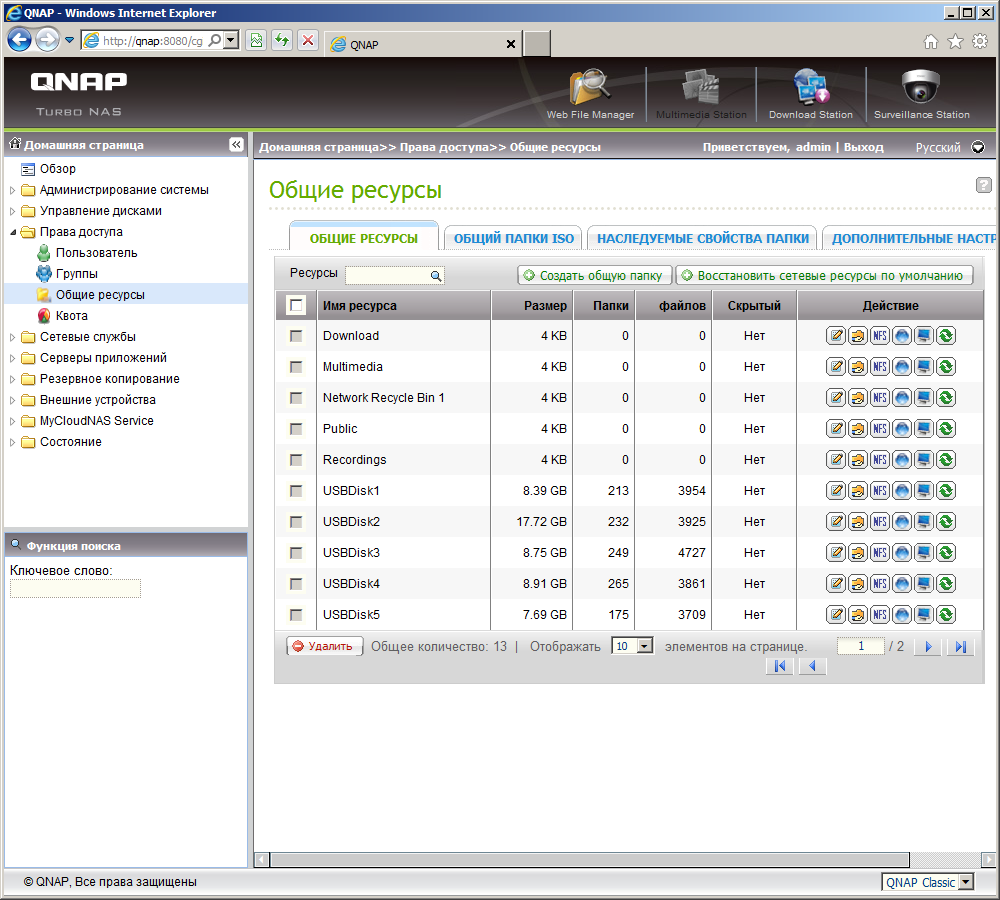
Task: Click Права доступа breadcrumb link
Action: [x=444, y=147]
